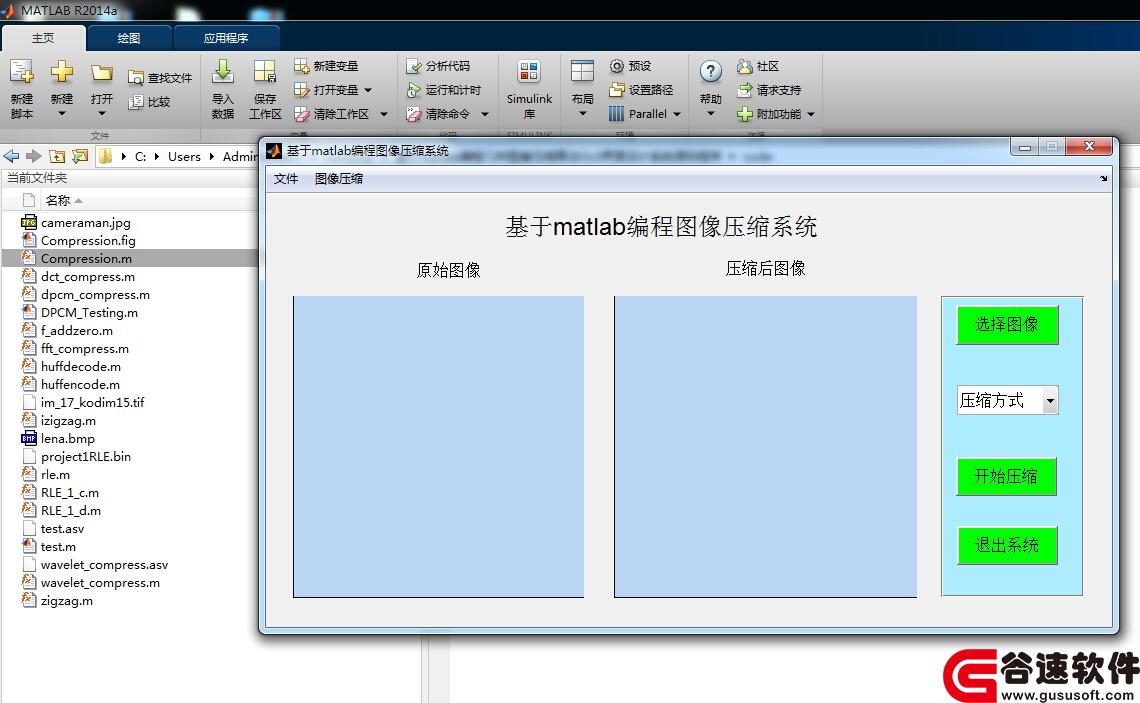Open the File (文件) menu in compression window
Image resolution: width=1140 pixels, height=703 pixels.
click(x=286, y=179)
